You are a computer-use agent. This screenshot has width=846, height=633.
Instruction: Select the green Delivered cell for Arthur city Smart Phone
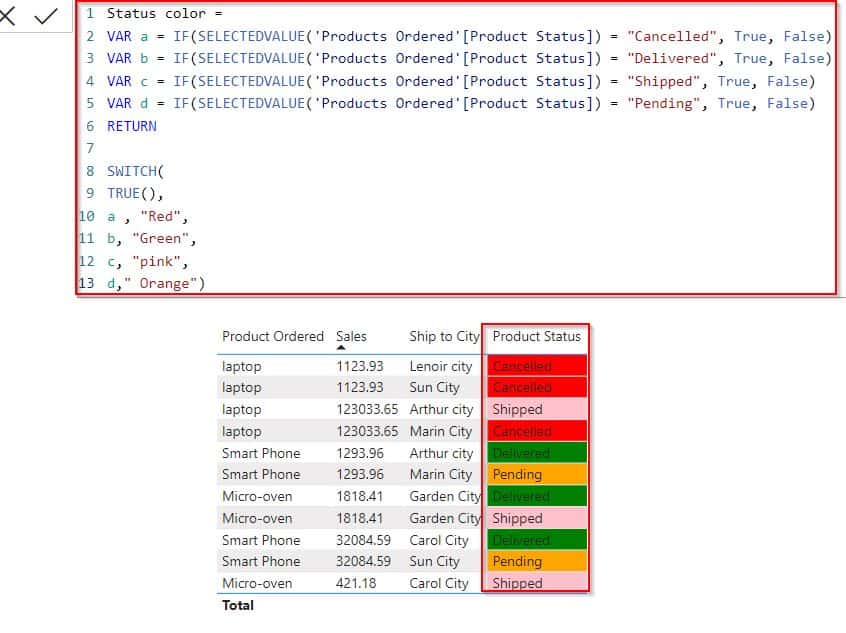coord(537,453)
